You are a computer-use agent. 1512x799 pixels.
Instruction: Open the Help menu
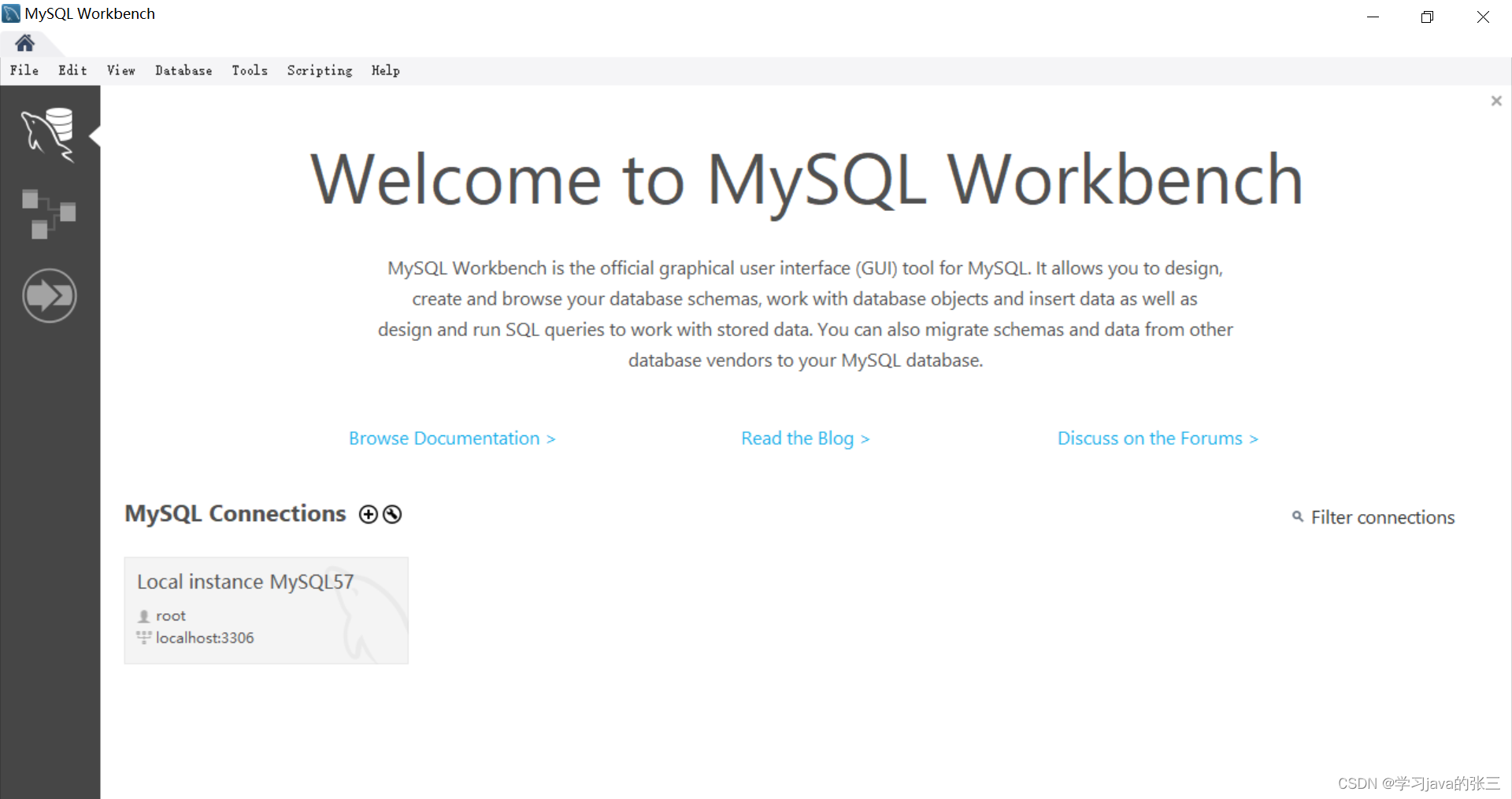click(x=386, y=70)
